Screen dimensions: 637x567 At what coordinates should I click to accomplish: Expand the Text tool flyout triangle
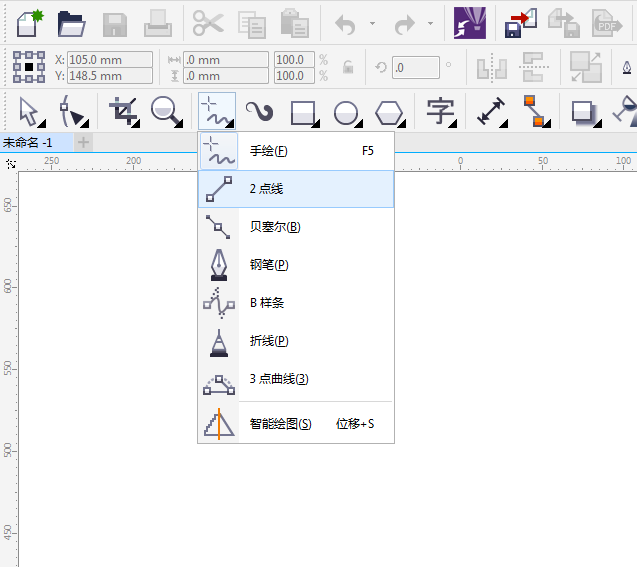click(x=454, y=123)
